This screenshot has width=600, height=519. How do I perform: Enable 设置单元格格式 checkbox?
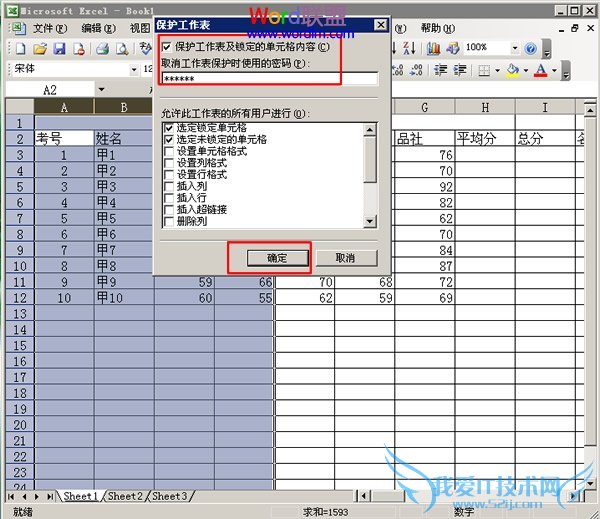(x=169, y=152)
